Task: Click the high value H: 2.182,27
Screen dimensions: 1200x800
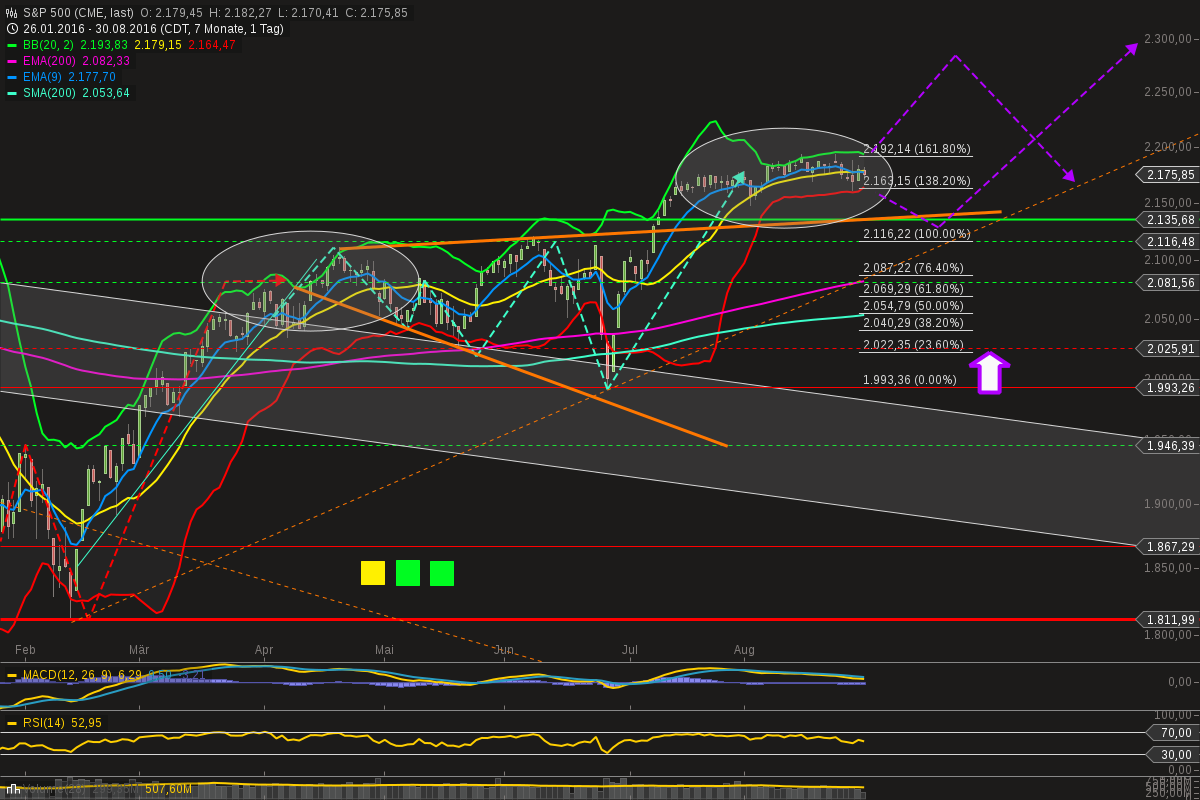Action: (239, 13)
